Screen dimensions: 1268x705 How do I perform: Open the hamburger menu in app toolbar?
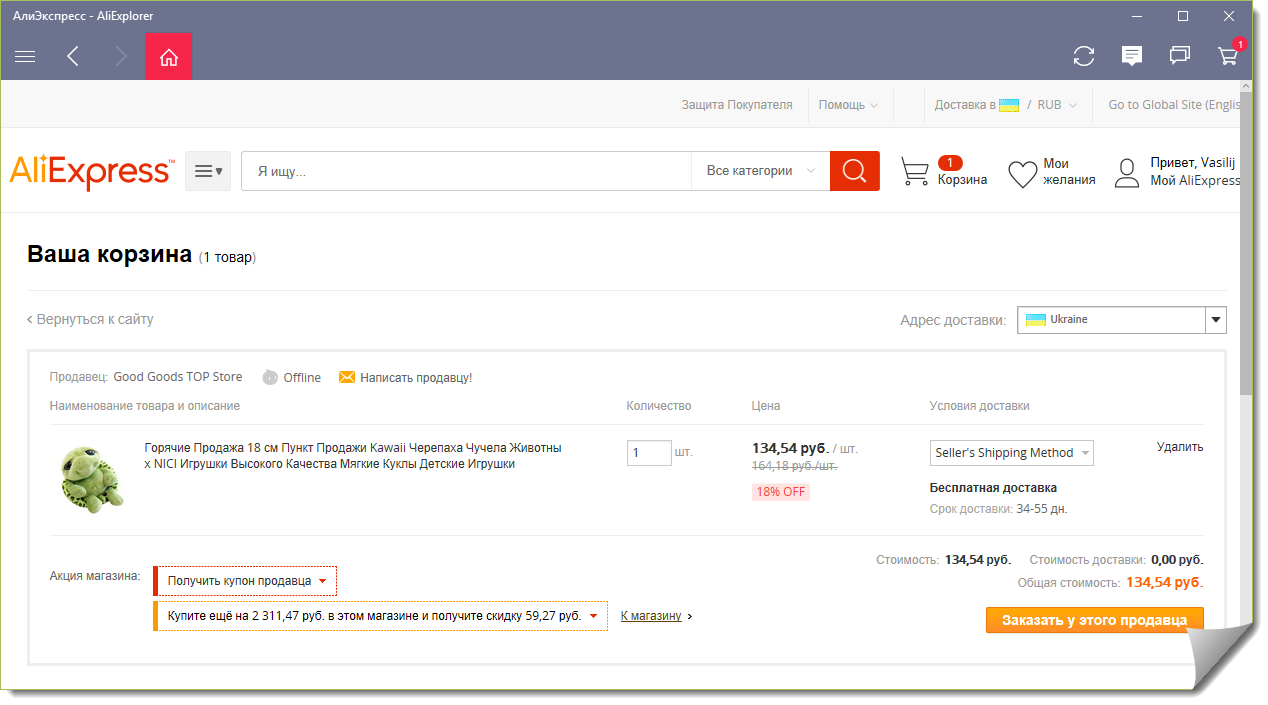coord(25,57)
